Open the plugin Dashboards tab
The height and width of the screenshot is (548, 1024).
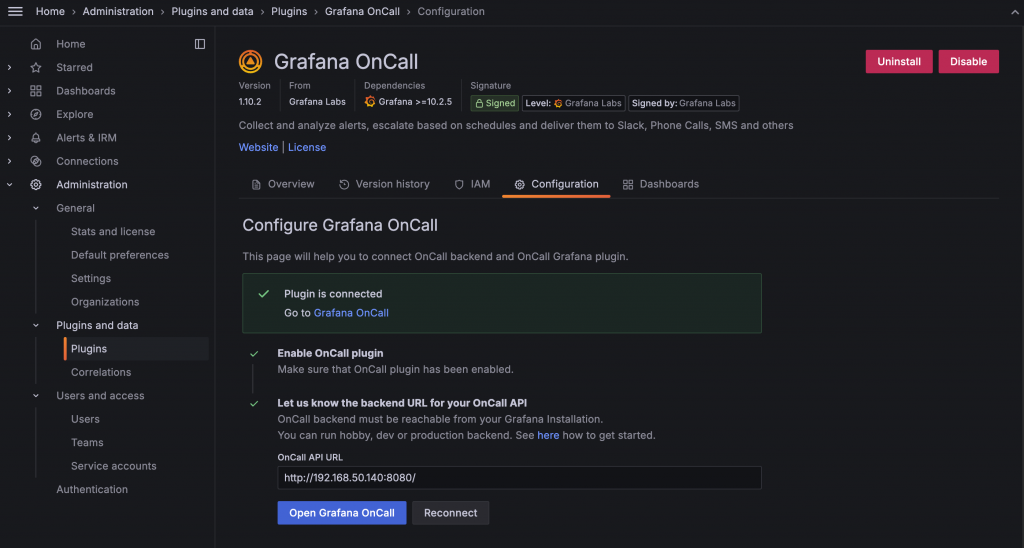point(660,184)
